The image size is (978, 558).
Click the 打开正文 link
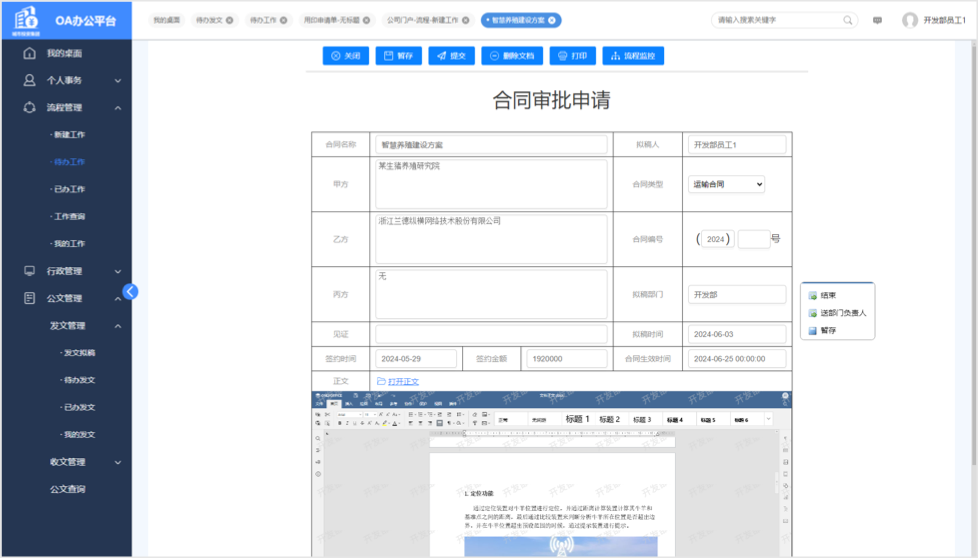[403, 381]
